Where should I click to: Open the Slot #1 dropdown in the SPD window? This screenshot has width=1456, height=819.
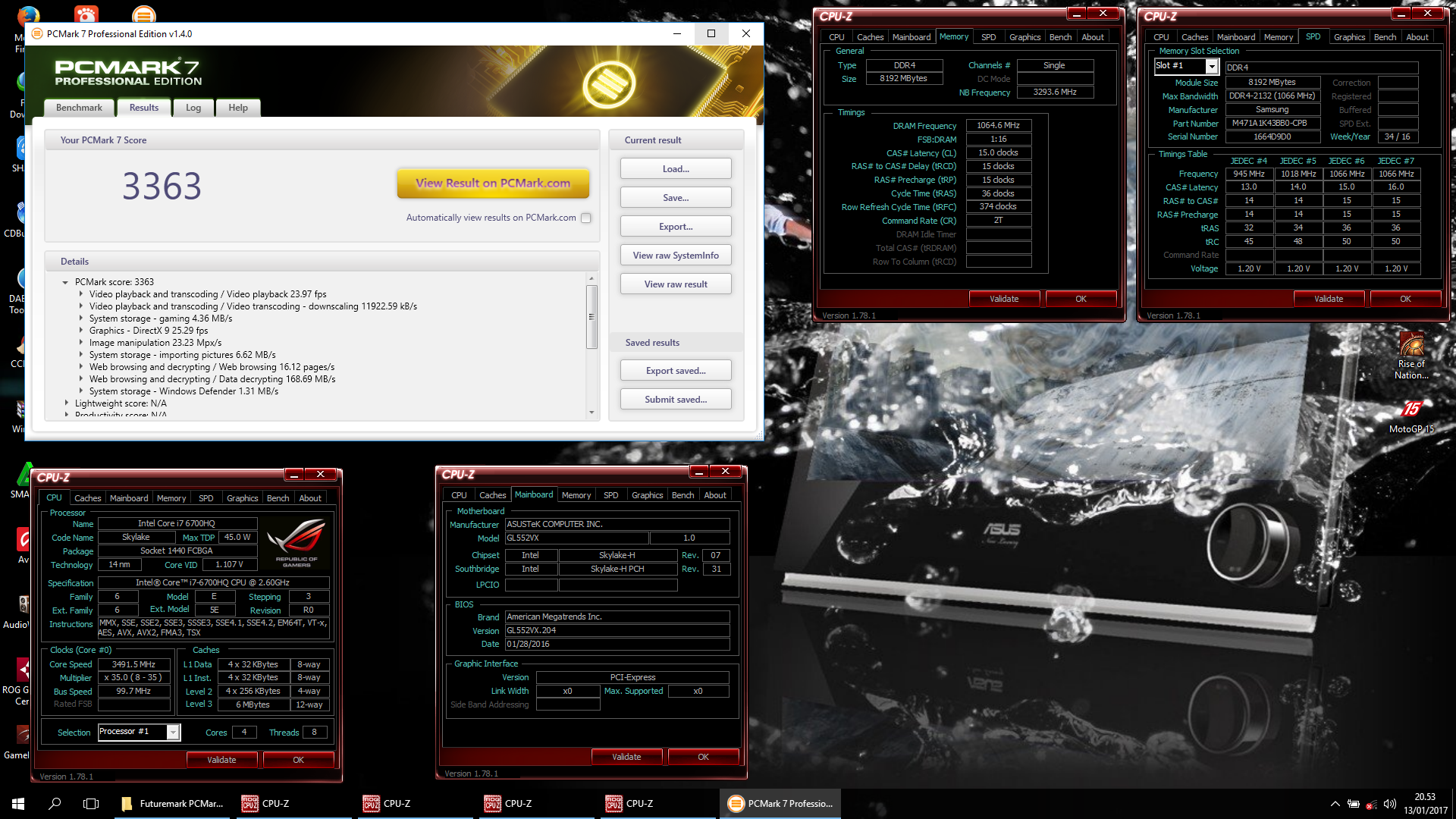tap(1212, 67)
